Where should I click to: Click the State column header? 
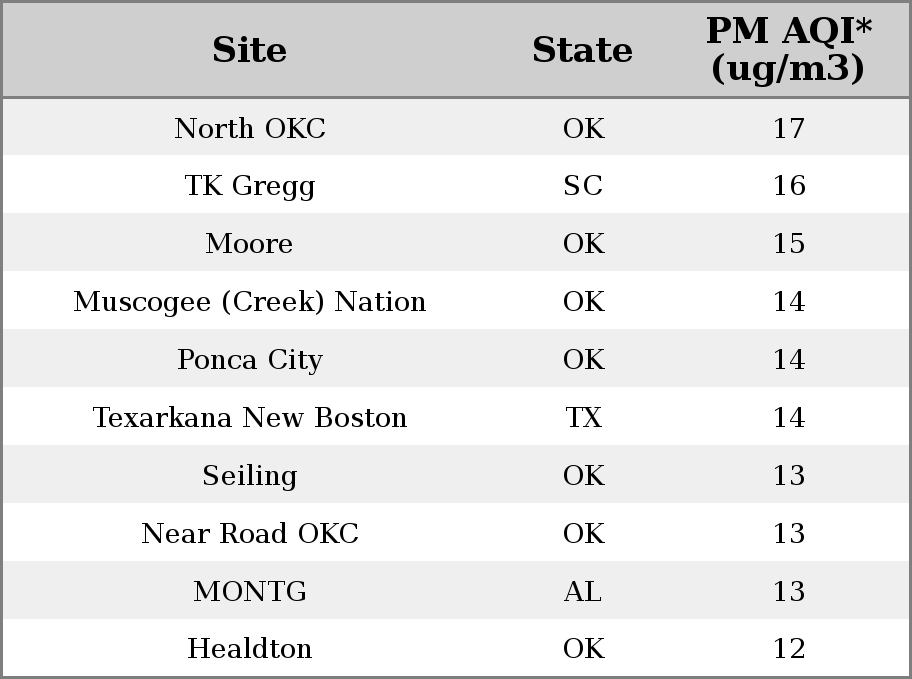tap(583, 50)
